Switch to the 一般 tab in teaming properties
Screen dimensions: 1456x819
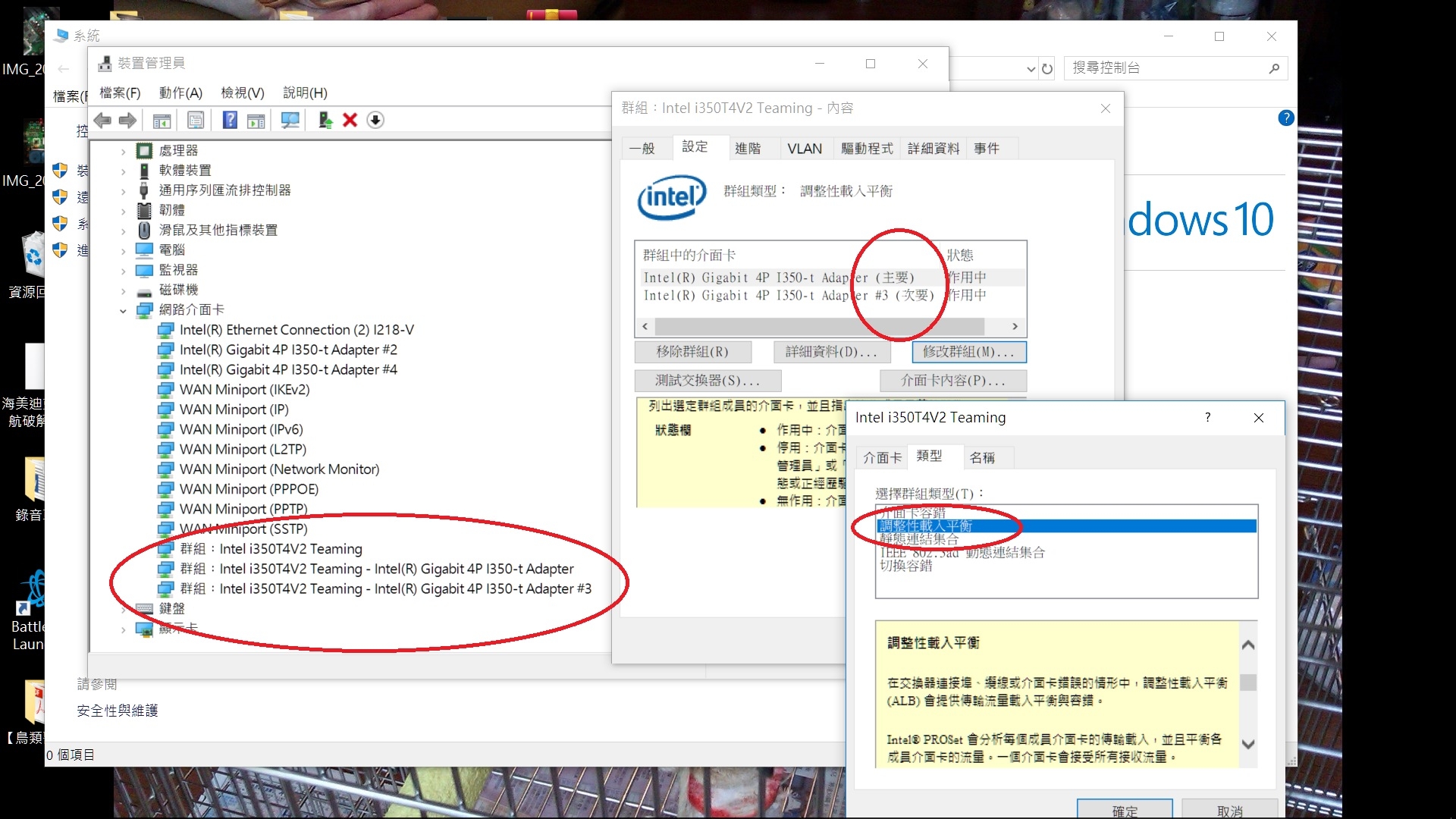click(x=642, y=149)
